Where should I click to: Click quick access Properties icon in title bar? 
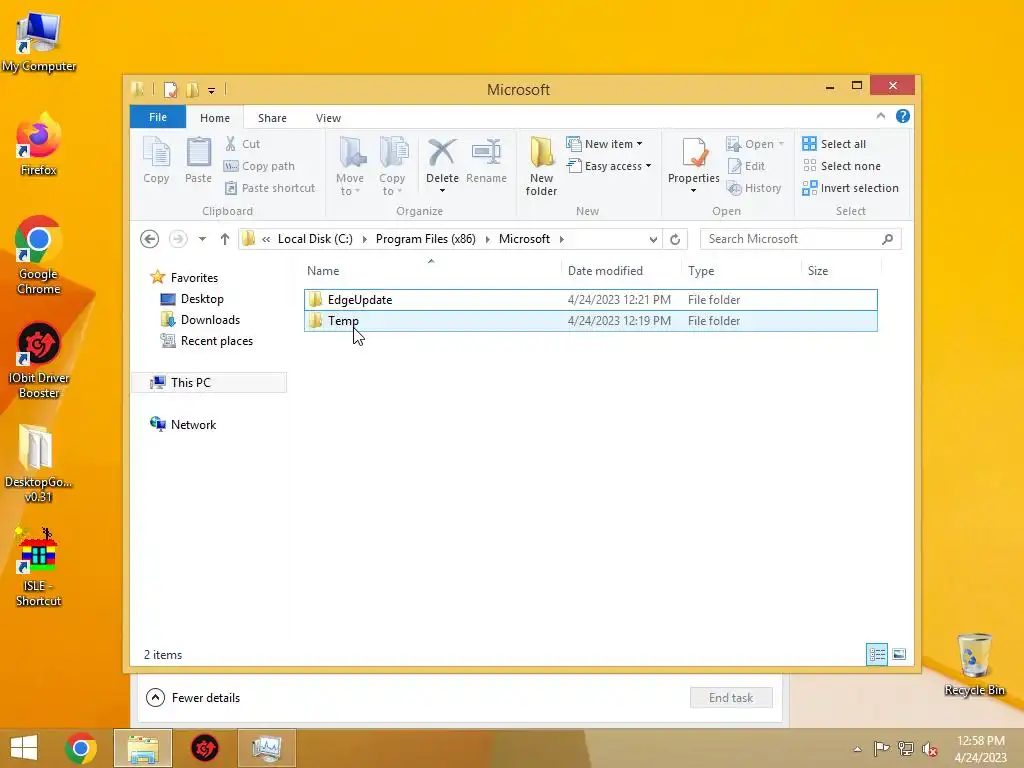170,89
